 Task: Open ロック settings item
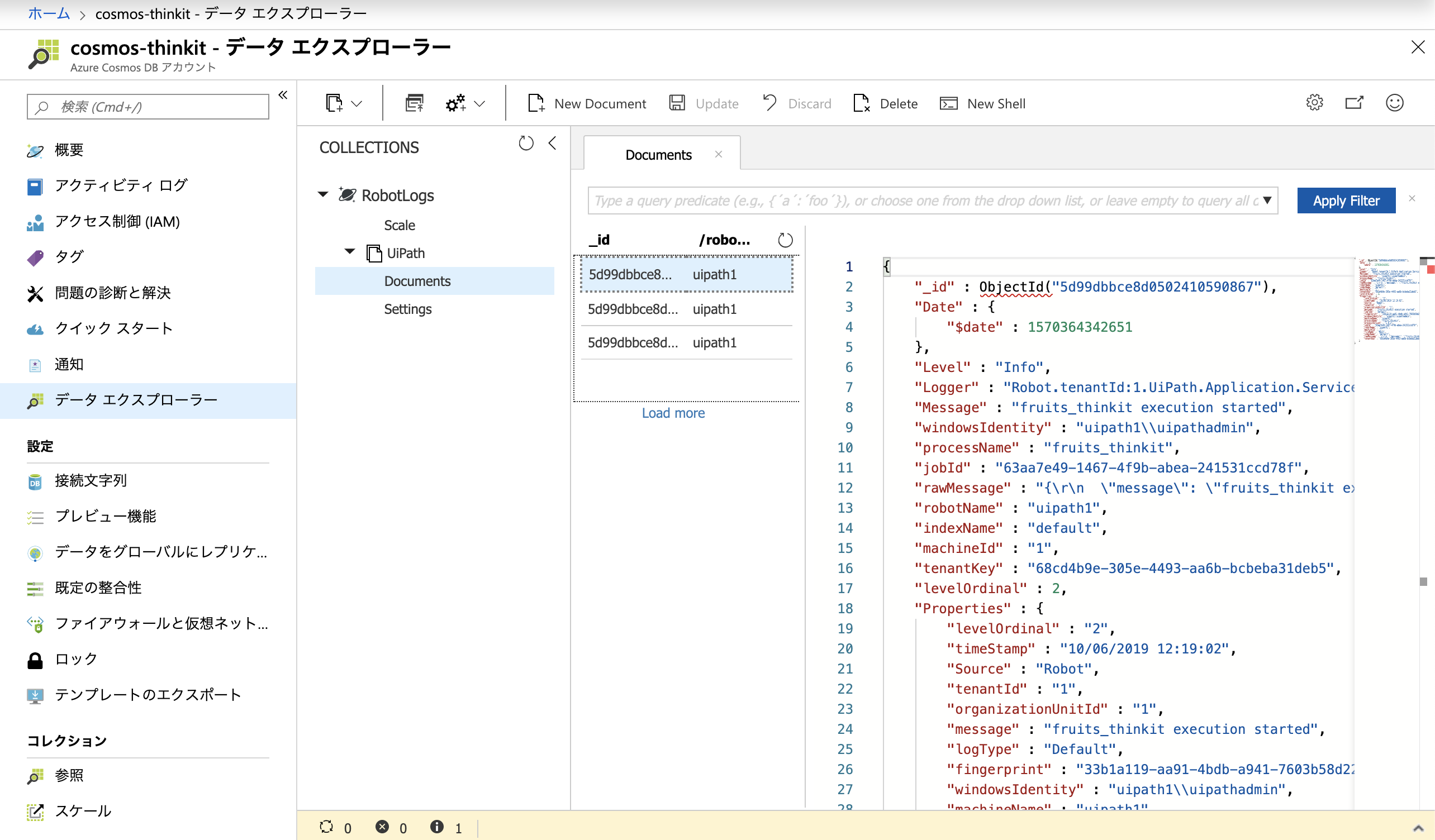(x=148, y=660)
